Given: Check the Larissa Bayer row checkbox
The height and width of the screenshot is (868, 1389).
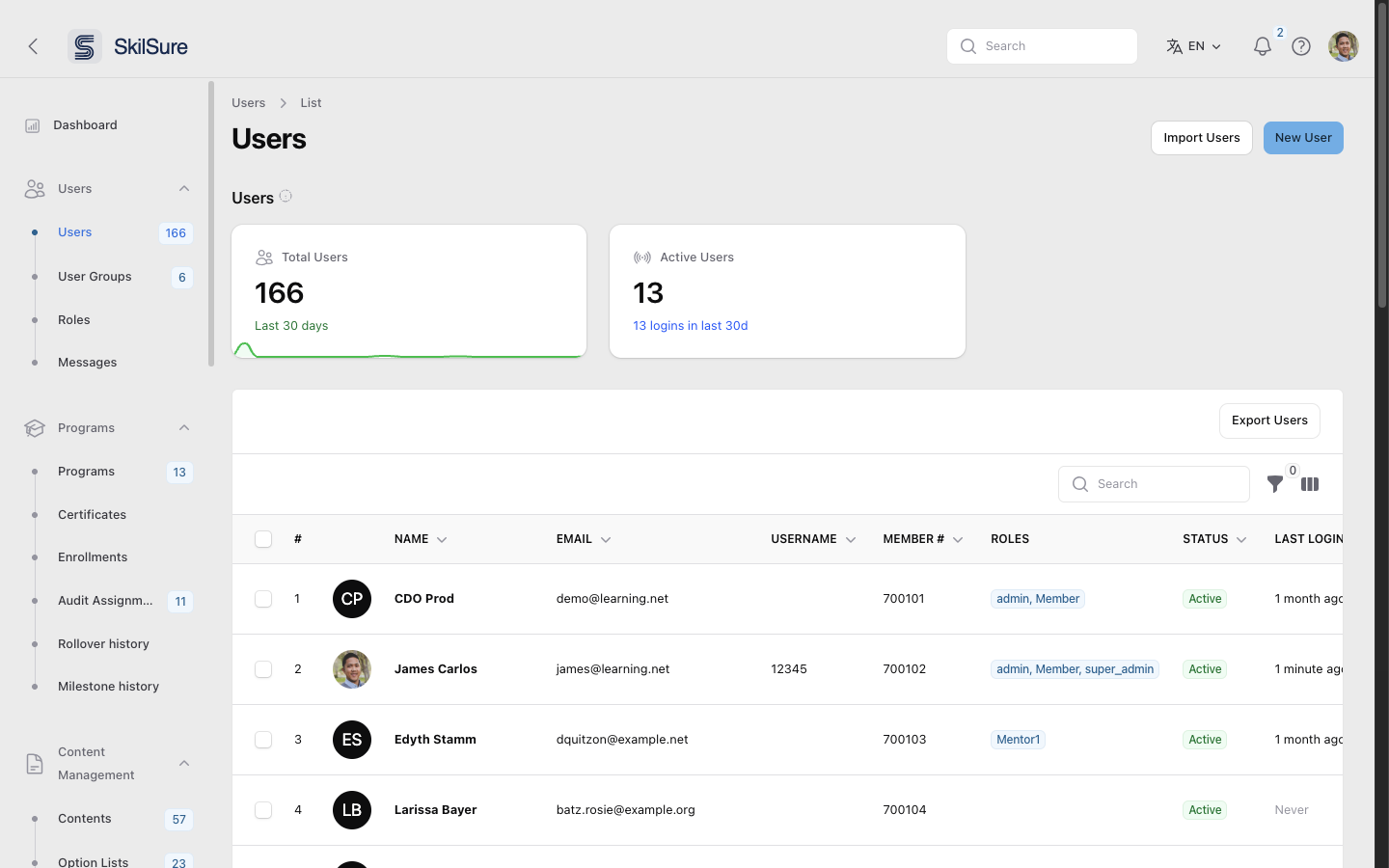Looking at the screenshot, I should pyautogui.click(x=263, y=810).
